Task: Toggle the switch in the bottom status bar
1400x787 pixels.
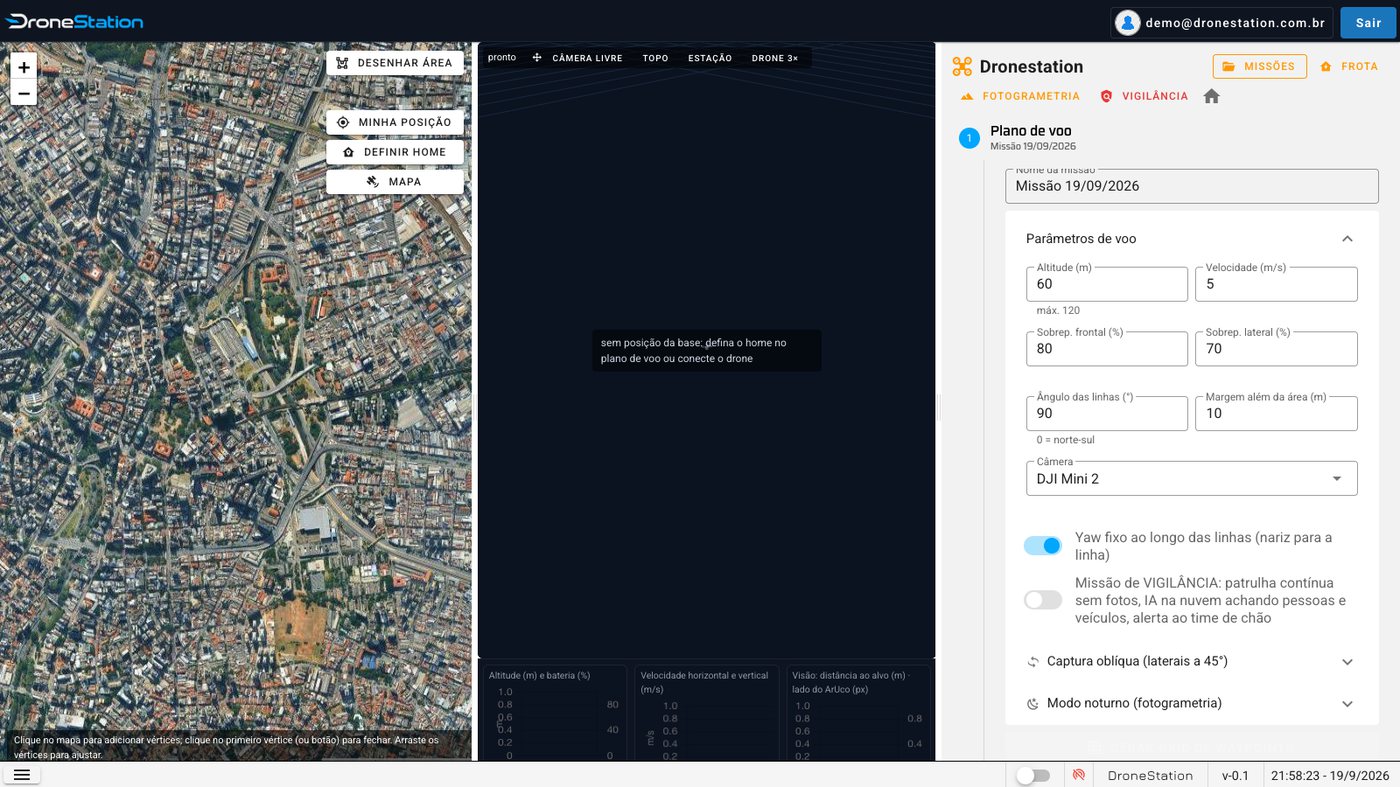Action: 1033,775
